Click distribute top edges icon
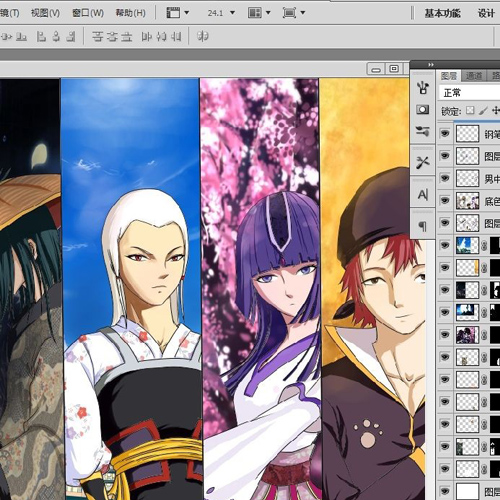Screen dimensions: 500x500 pyautogui.click(x=97, y=36)
